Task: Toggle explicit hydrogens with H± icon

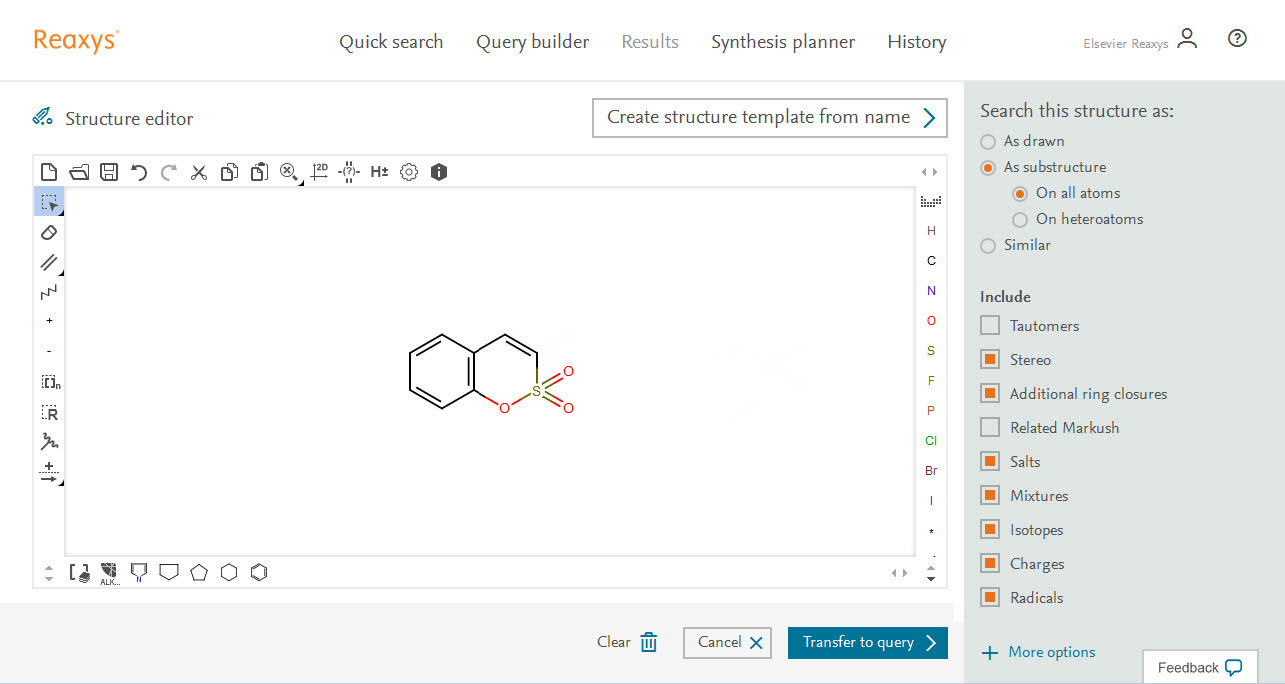Action: pos(379,172)
